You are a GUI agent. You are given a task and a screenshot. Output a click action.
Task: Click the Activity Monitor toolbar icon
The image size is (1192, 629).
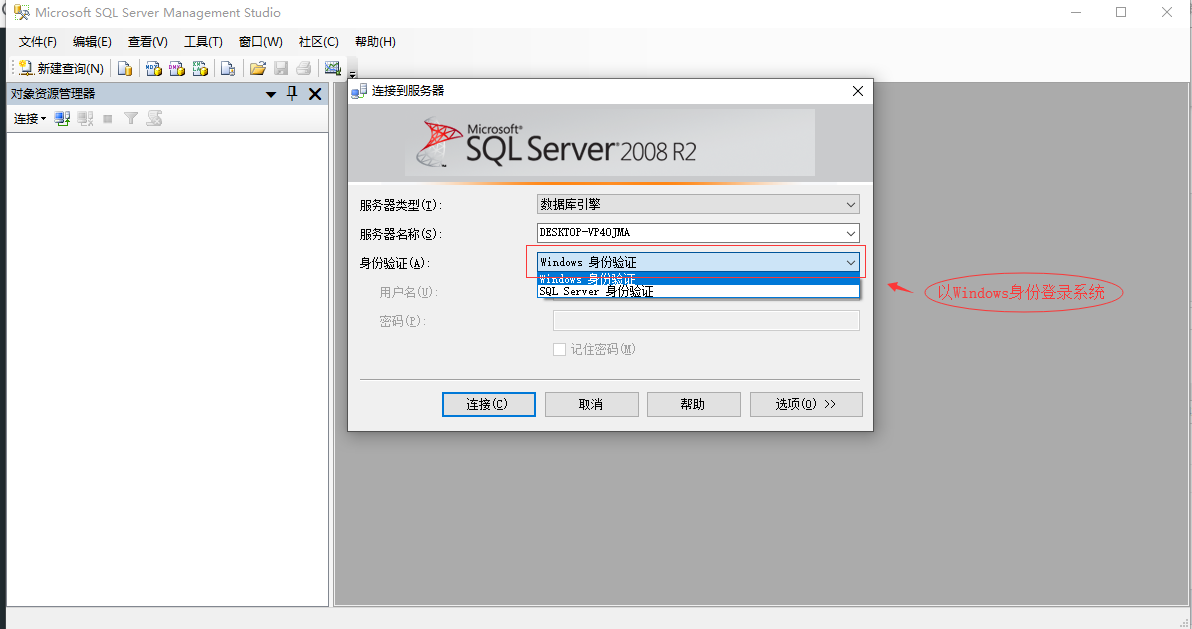pyautogui.click(x=333, y=68)
